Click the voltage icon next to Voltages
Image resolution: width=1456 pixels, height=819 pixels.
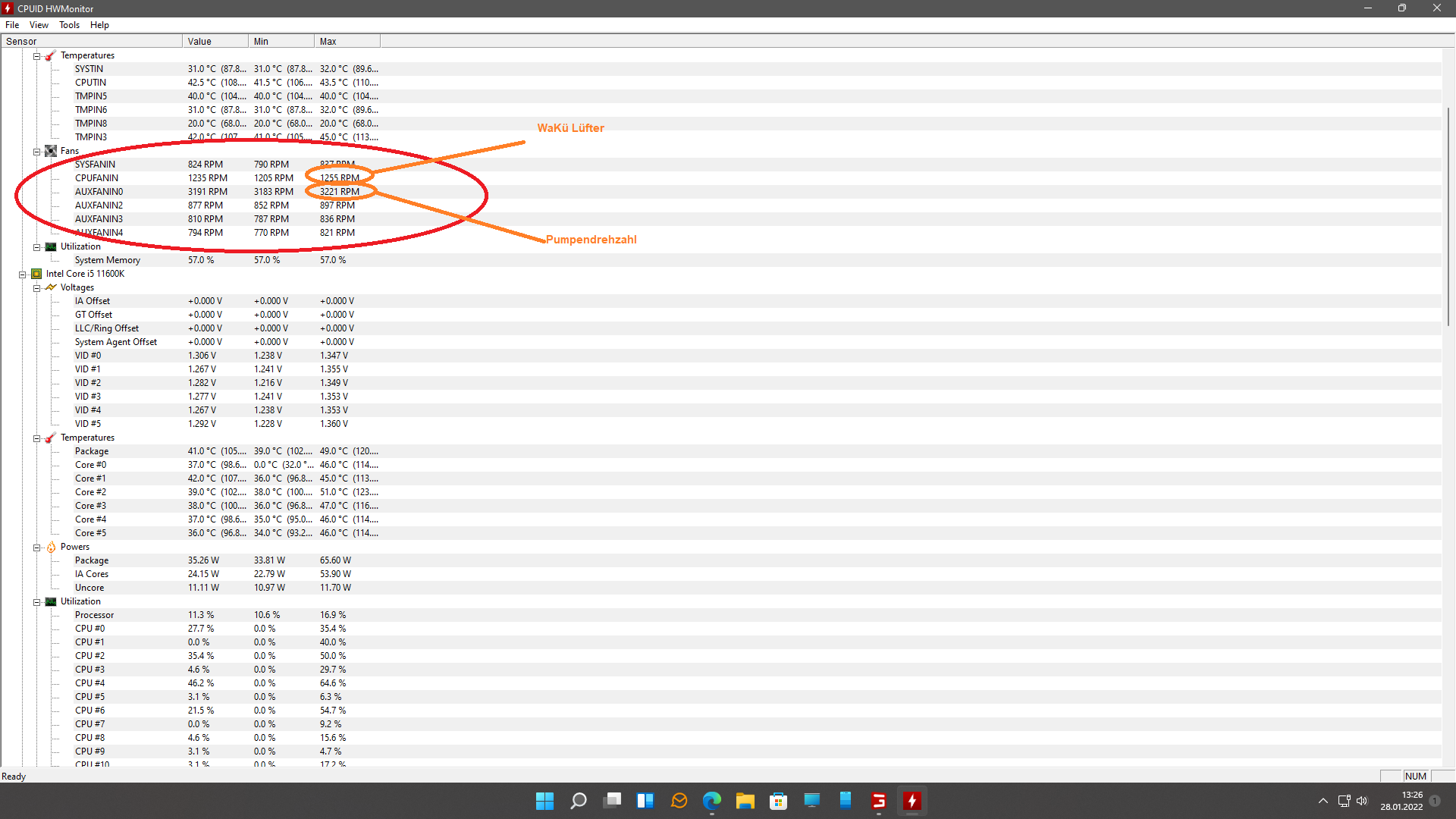click(51, 287)
